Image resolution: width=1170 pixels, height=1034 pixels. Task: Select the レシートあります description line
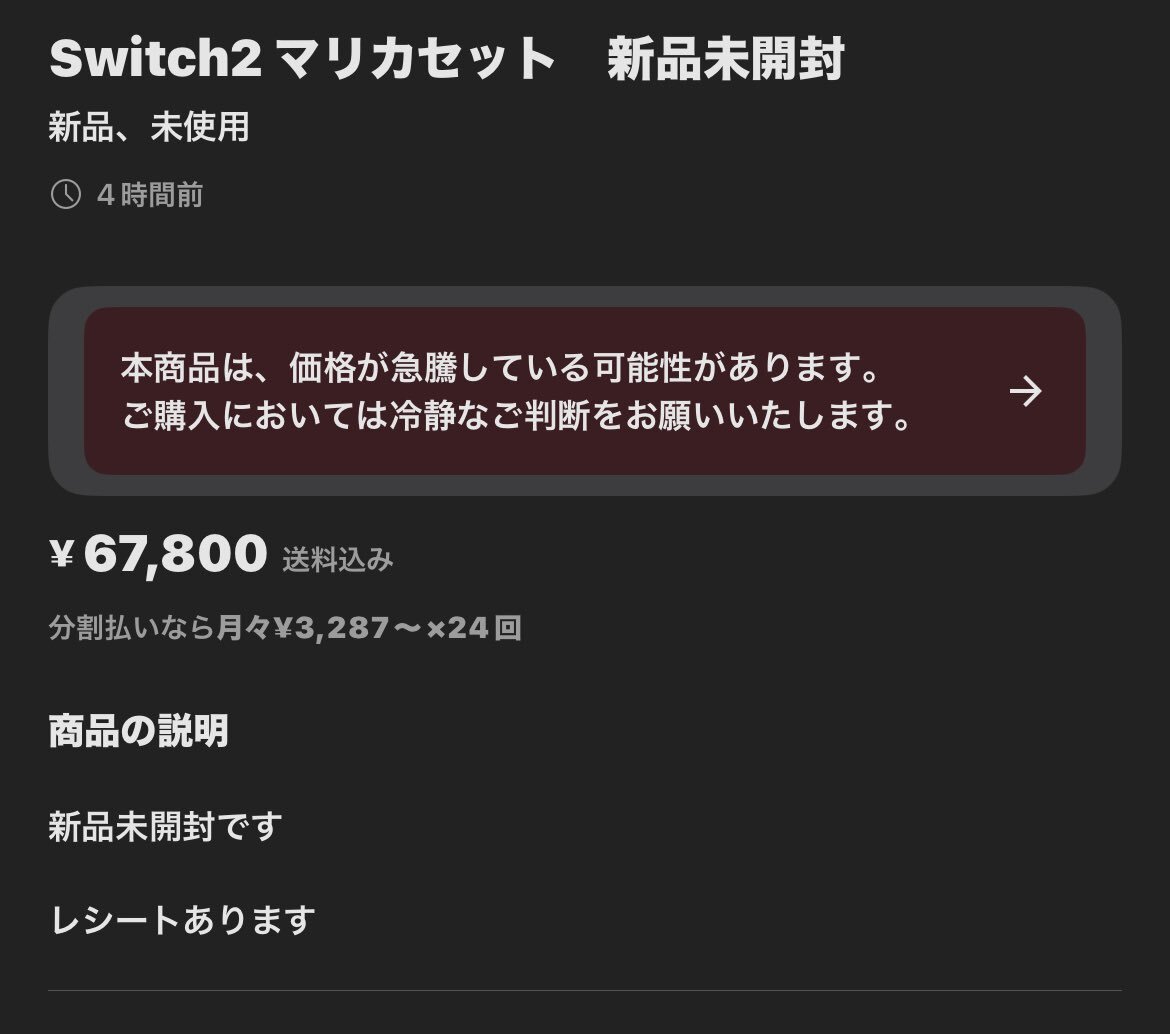(x=182, y=920)
